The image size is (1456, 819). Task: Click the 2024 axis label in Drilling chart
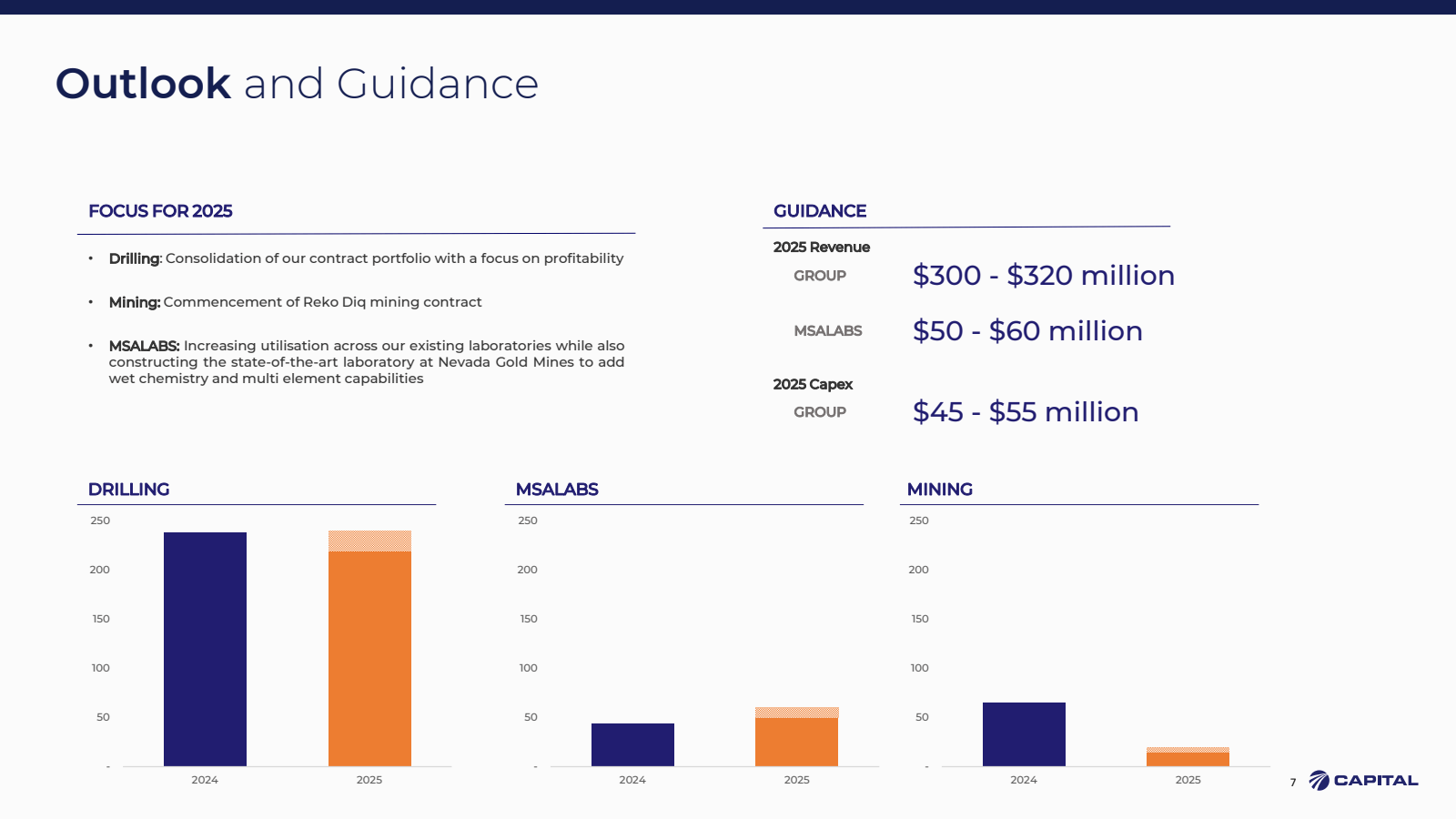pos(205,780)
